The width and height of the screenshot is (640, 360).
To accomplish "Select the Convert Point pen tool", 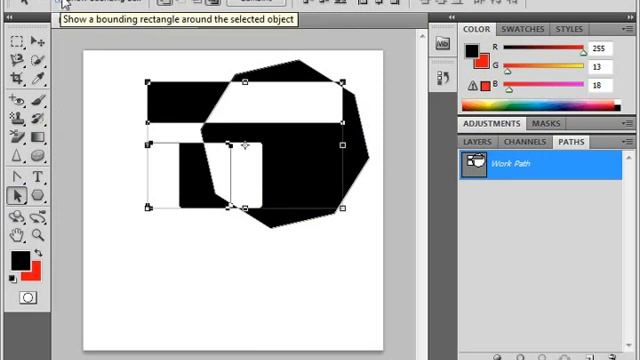I will tap(17, 177).
